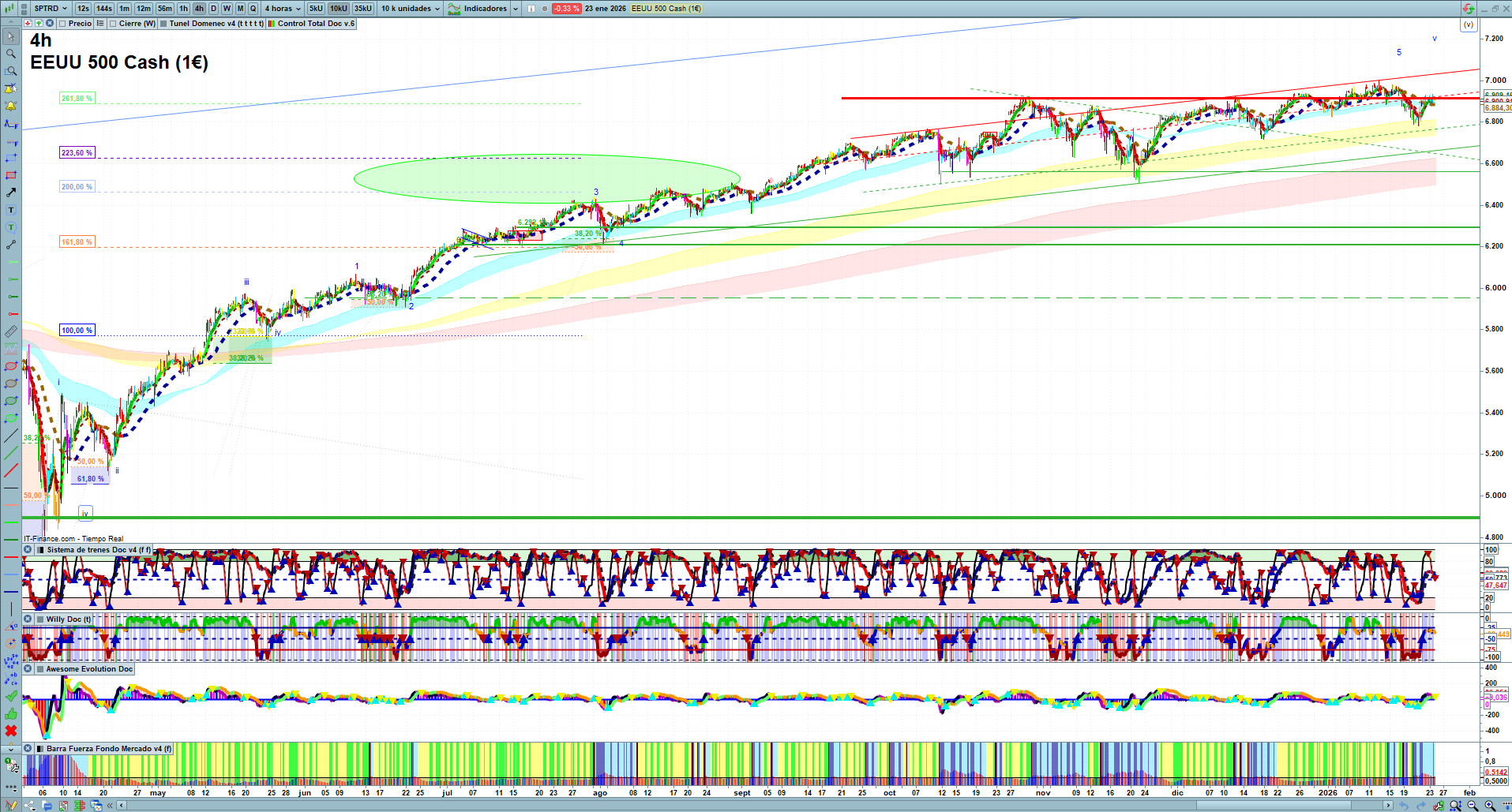
Task: Click the Barra Fuerza Fondo Mercado v4 label
Action: point(109,749)
